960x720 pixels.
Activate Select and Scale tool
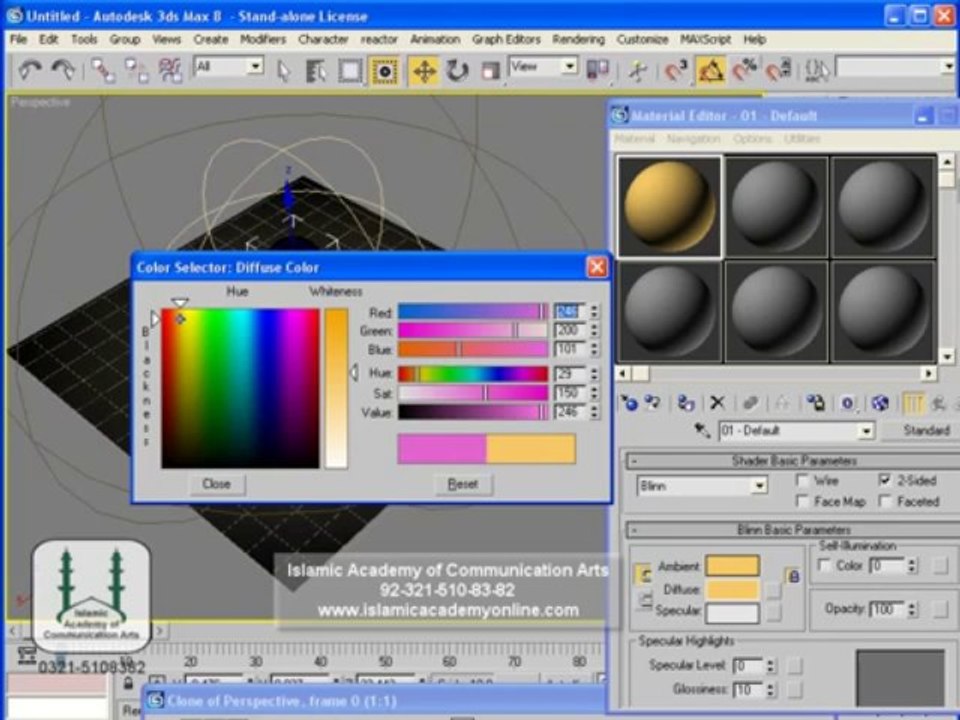(490, 71)
